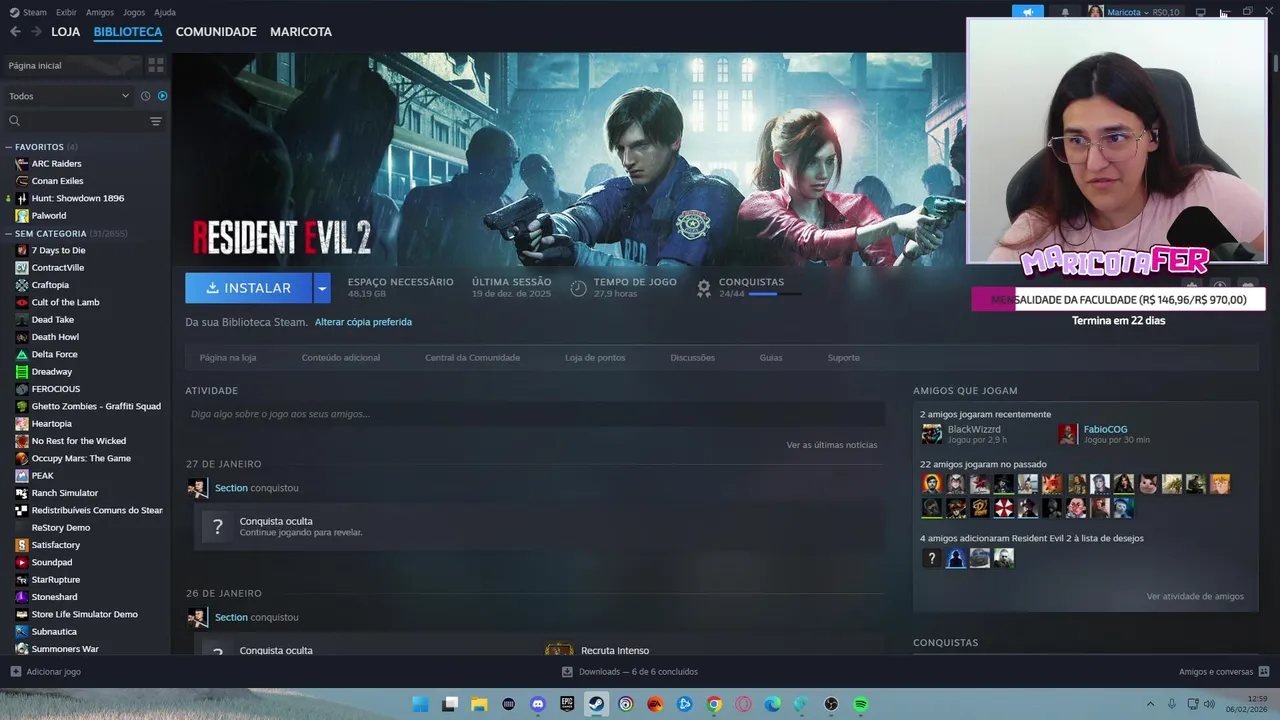Click the activity text input field
This screenshot has width=1280, height=720.
point(535,414)
